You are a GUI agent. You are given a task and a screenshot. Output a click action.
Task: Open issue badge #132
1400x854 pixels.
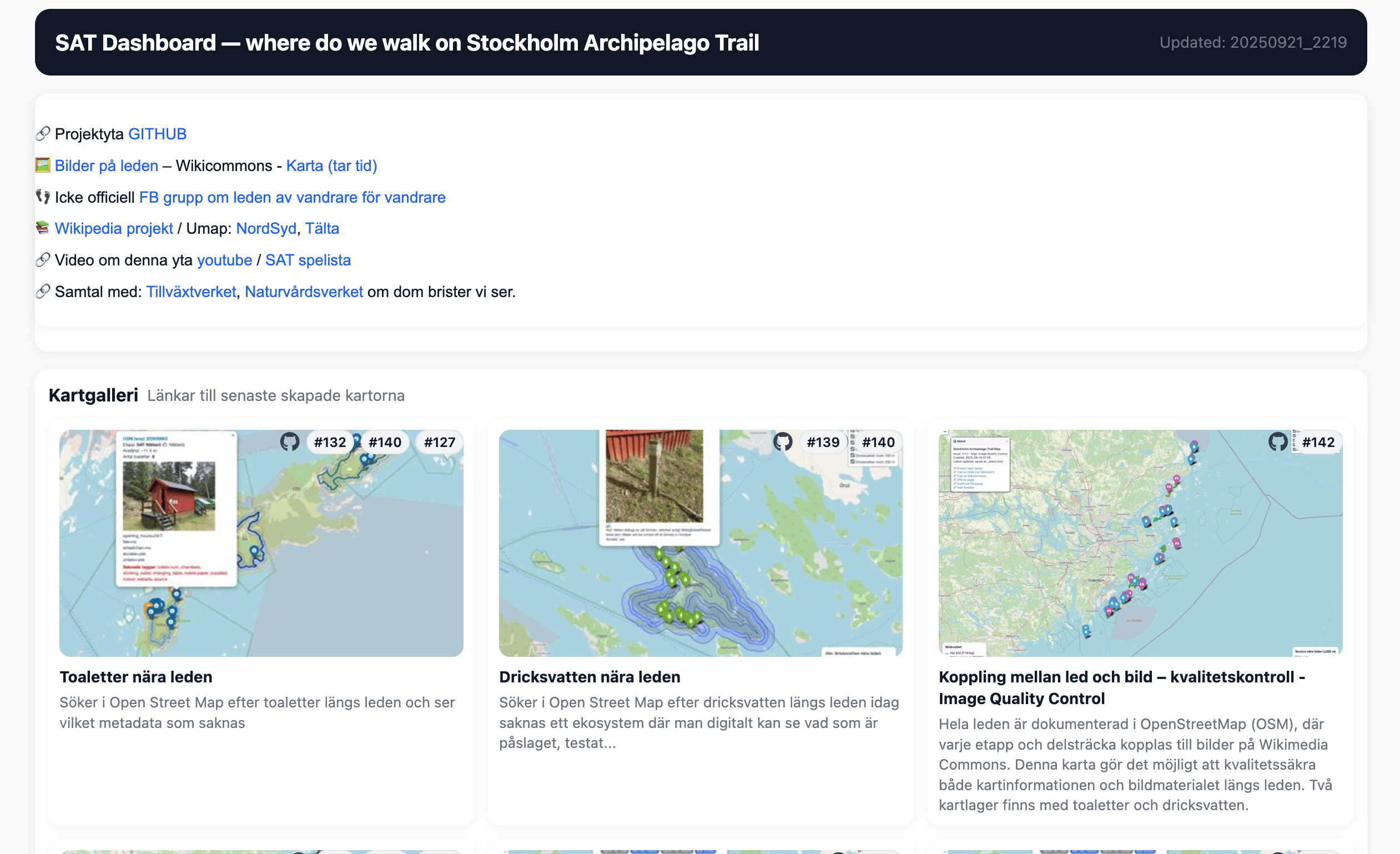pos(330,442)
